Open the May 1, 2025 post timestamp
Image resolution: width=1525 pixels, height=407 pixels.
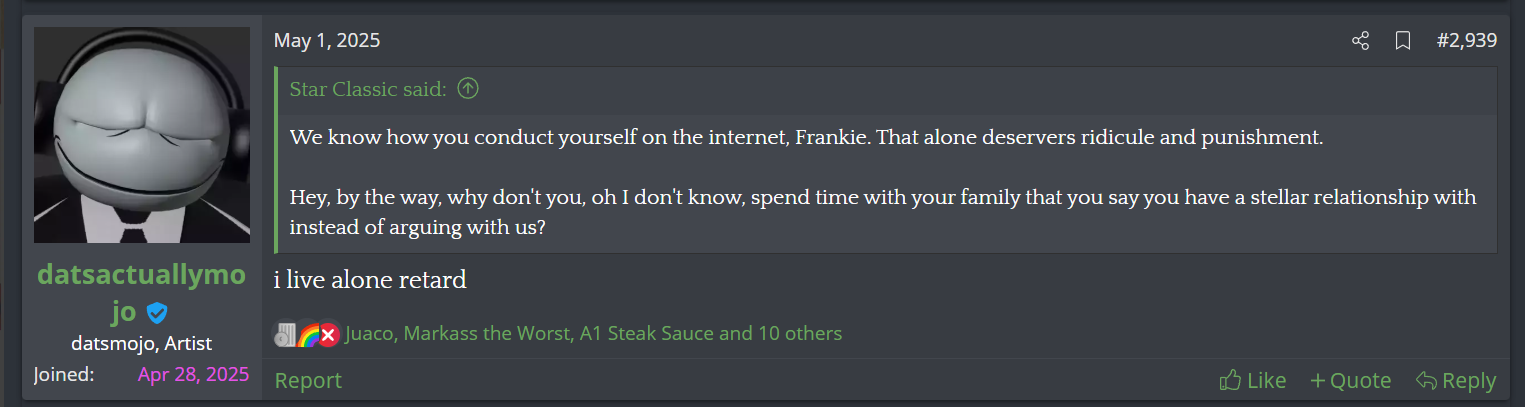[327, 41]
